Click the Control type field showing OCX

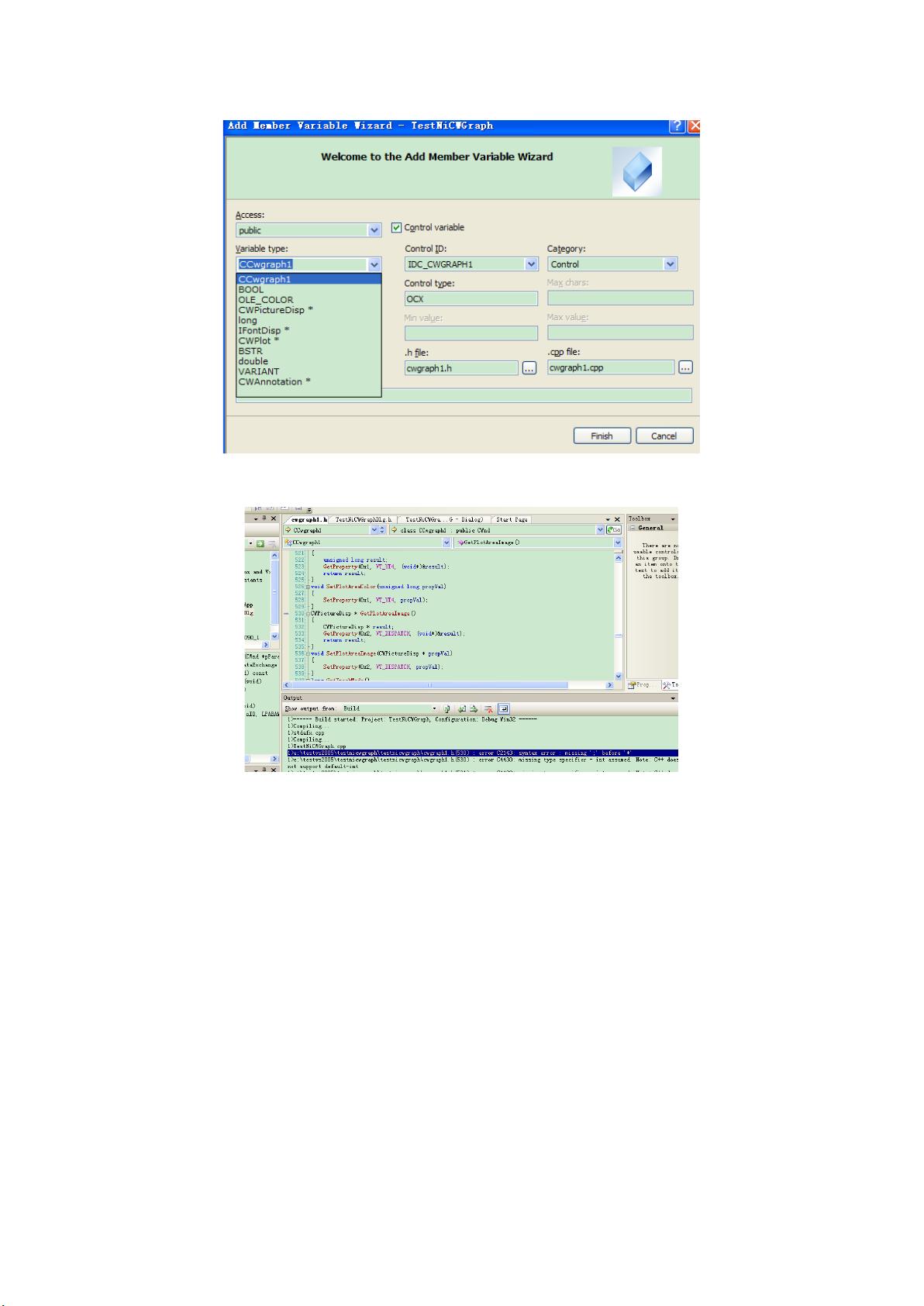pyautogui.click(x=471, y=298)
